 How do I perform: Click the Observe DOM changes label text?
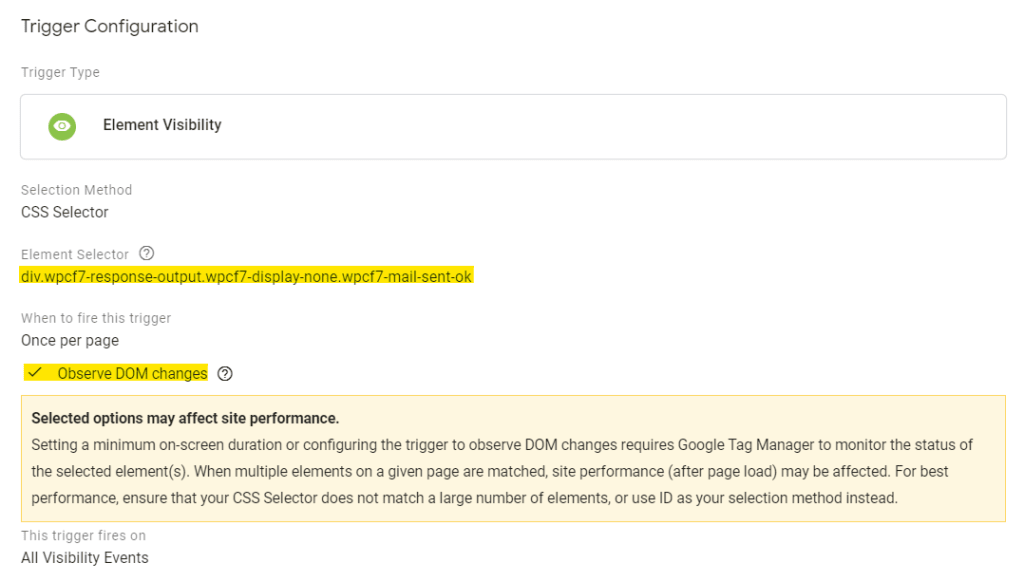[x=132, y=374]
